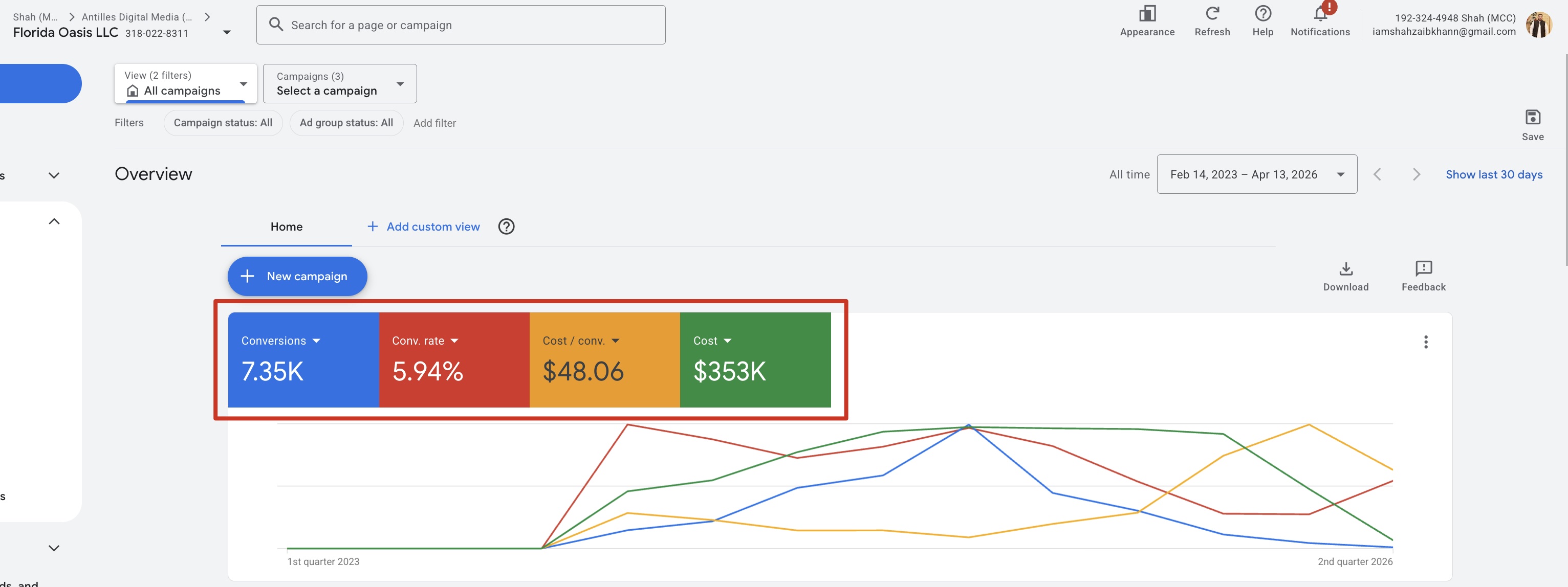Viewport: 1568px width, 587px height.
Task: Open the View All campaigns dropdown
Action: point(185,83)
